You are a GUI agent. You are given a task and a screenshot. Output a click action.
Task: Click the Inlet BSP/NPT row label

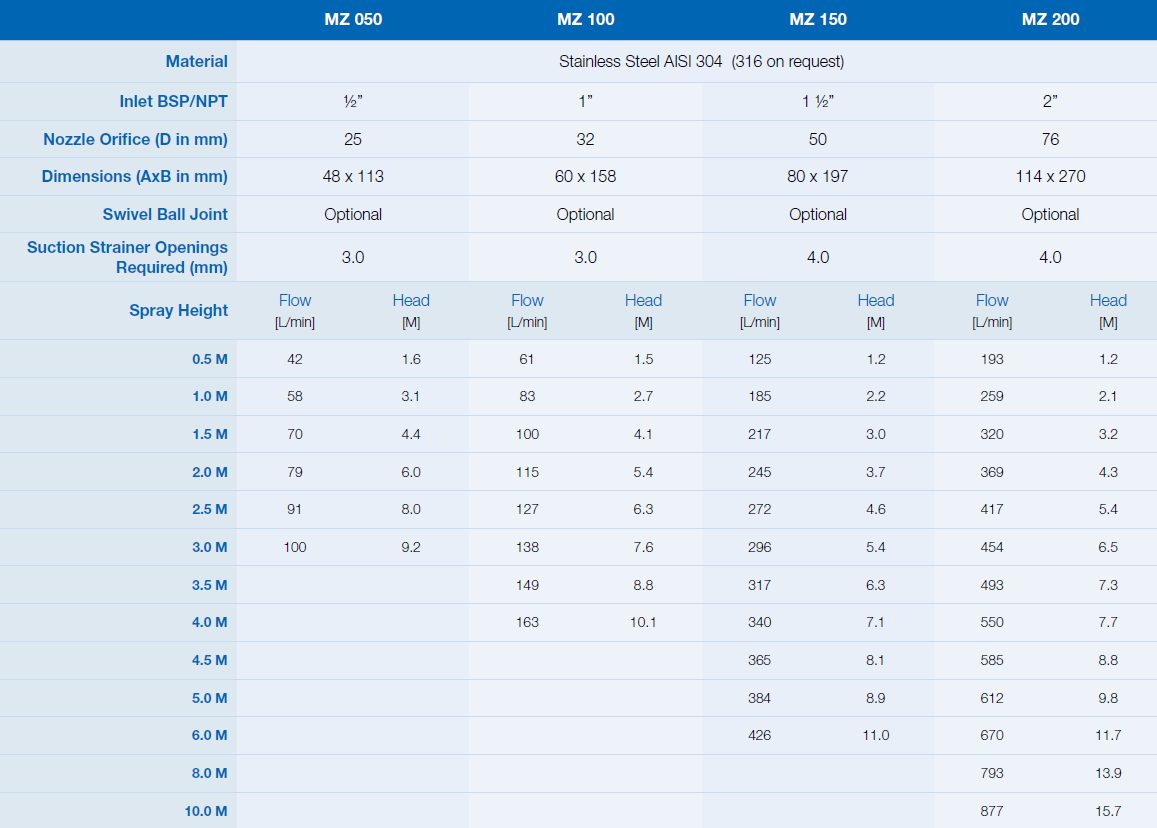tap(173, 102)
